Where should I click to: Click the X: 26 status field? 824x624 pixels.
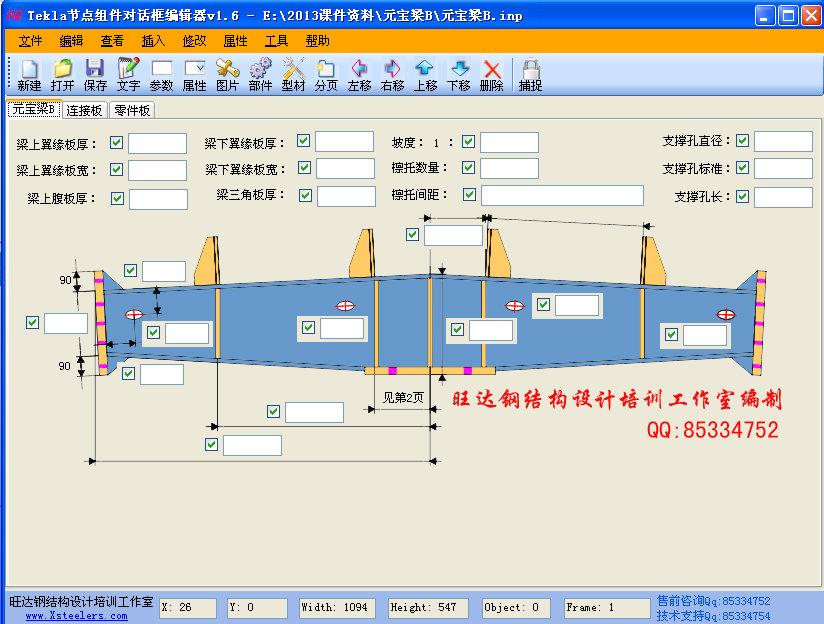click(x=188, y=608)
